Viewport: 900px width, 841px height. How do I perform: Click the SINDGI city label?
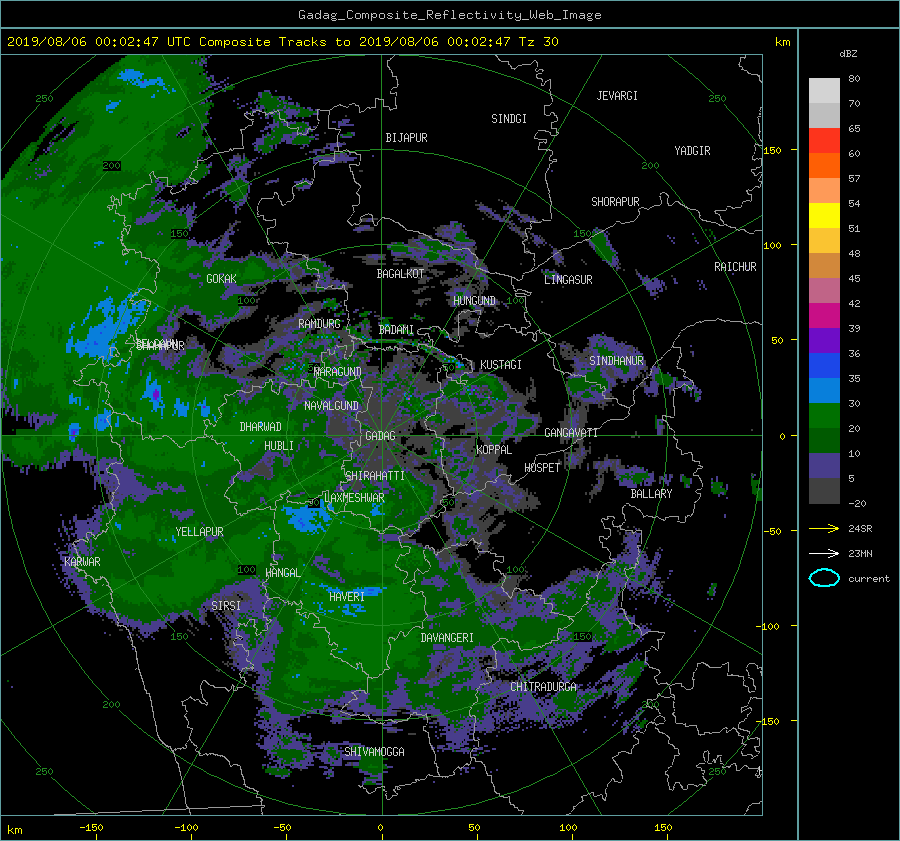pos(509,119)
